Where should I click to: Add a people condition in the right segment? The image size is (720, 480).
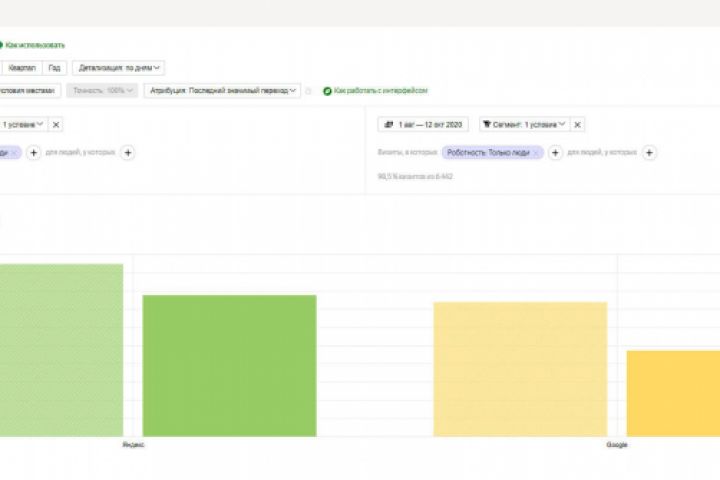pos(649,152)
